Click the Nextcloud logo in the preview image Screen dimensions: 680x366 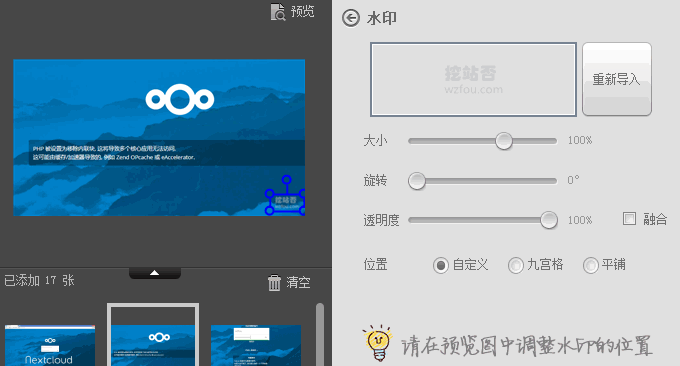(180, 99)
